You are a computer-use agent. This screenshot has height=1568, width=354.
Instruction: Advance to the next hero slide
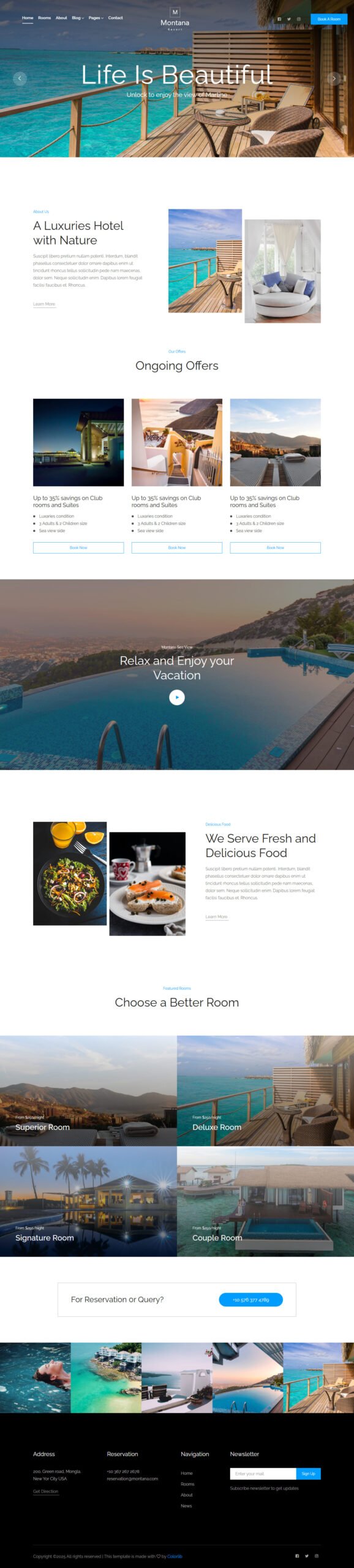334,78
